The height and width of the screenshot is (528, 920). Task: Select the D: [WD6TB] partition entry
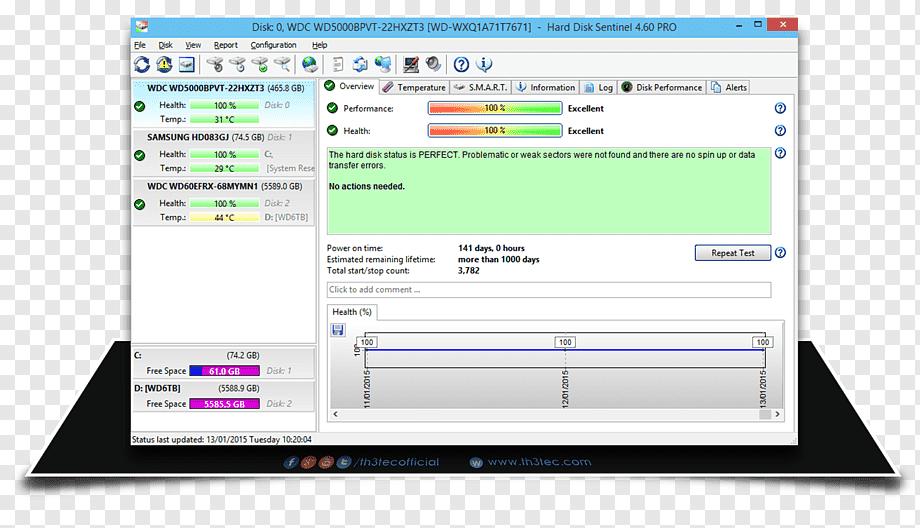tap(224, 396)
